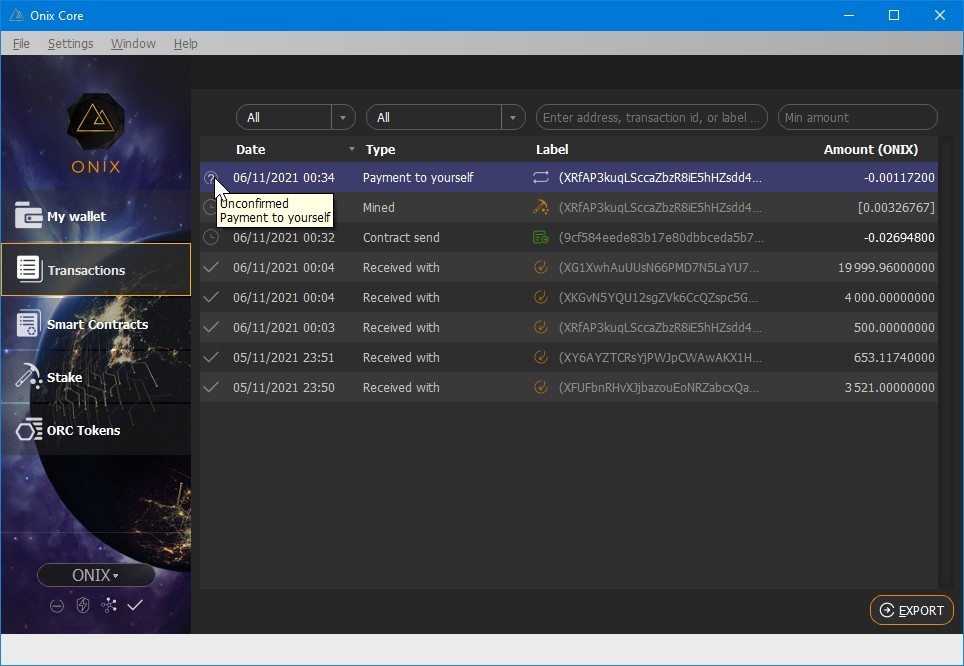Select the [0.00326767] mined amount

[896, 208]
